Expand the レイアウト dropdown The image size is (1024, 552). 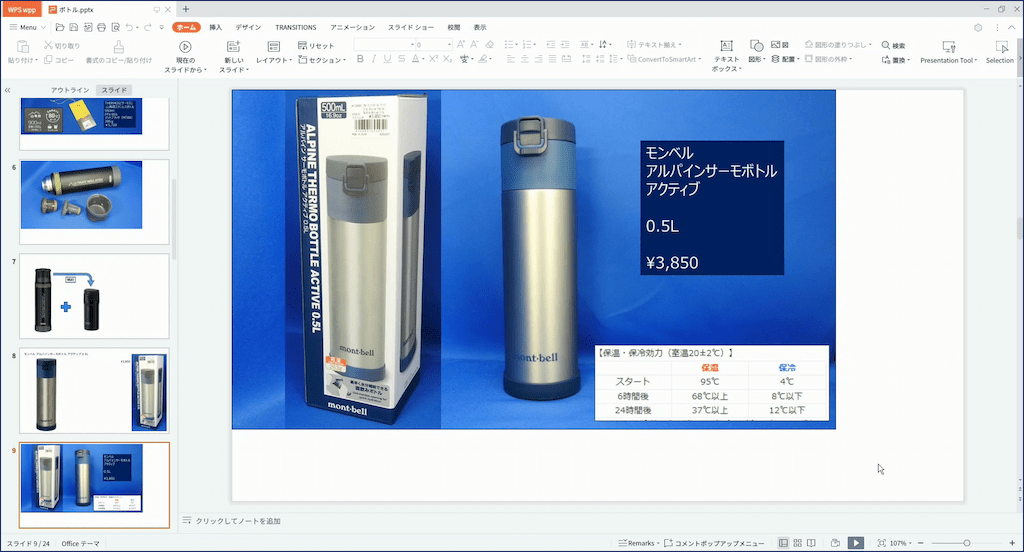[x=273, y=60]
